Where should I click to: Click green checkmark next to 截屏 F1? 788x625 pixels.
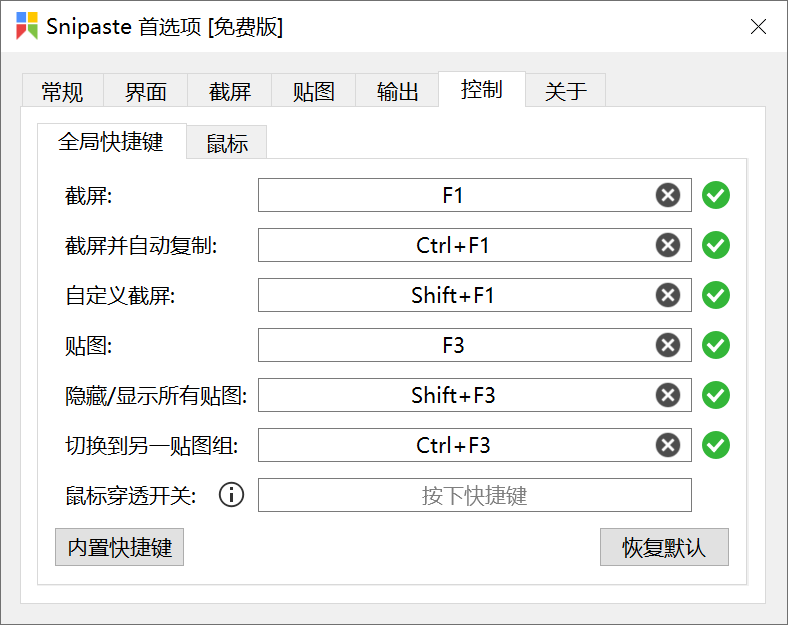click(x=716, y=195)
